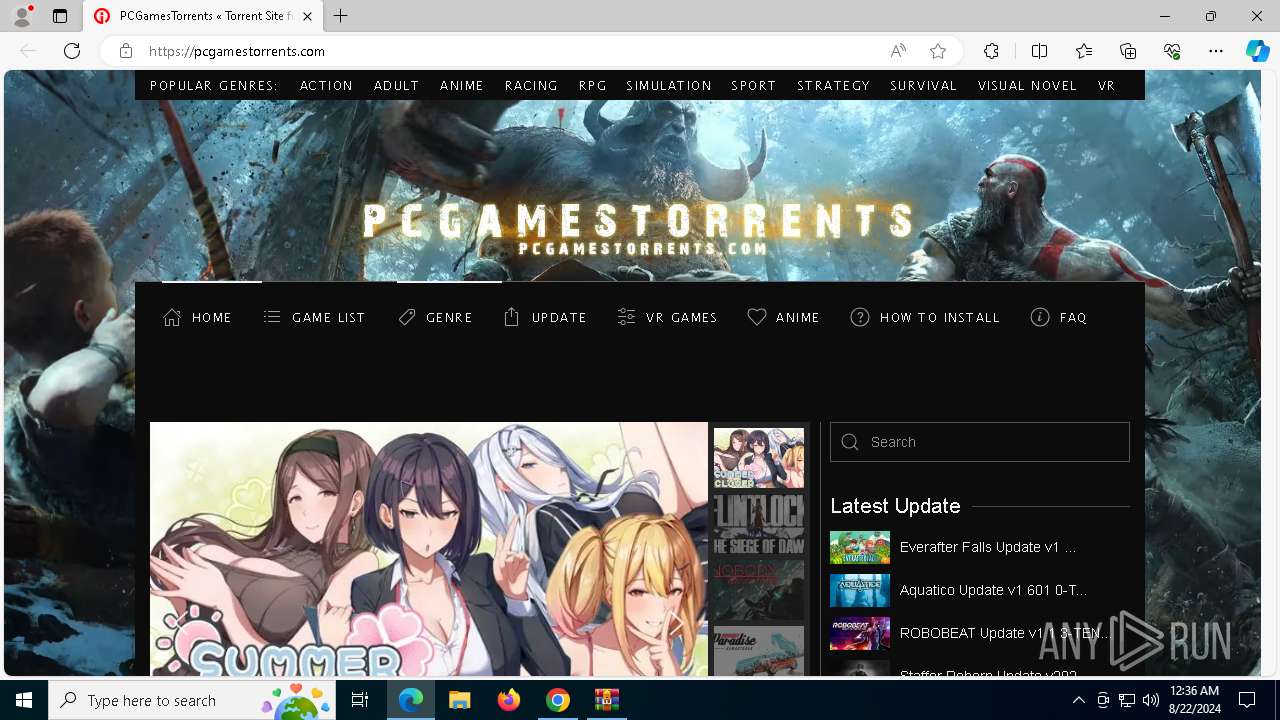Open the RPG genre
Screen dimensions: 1280x720
click(x=593, y=85)
